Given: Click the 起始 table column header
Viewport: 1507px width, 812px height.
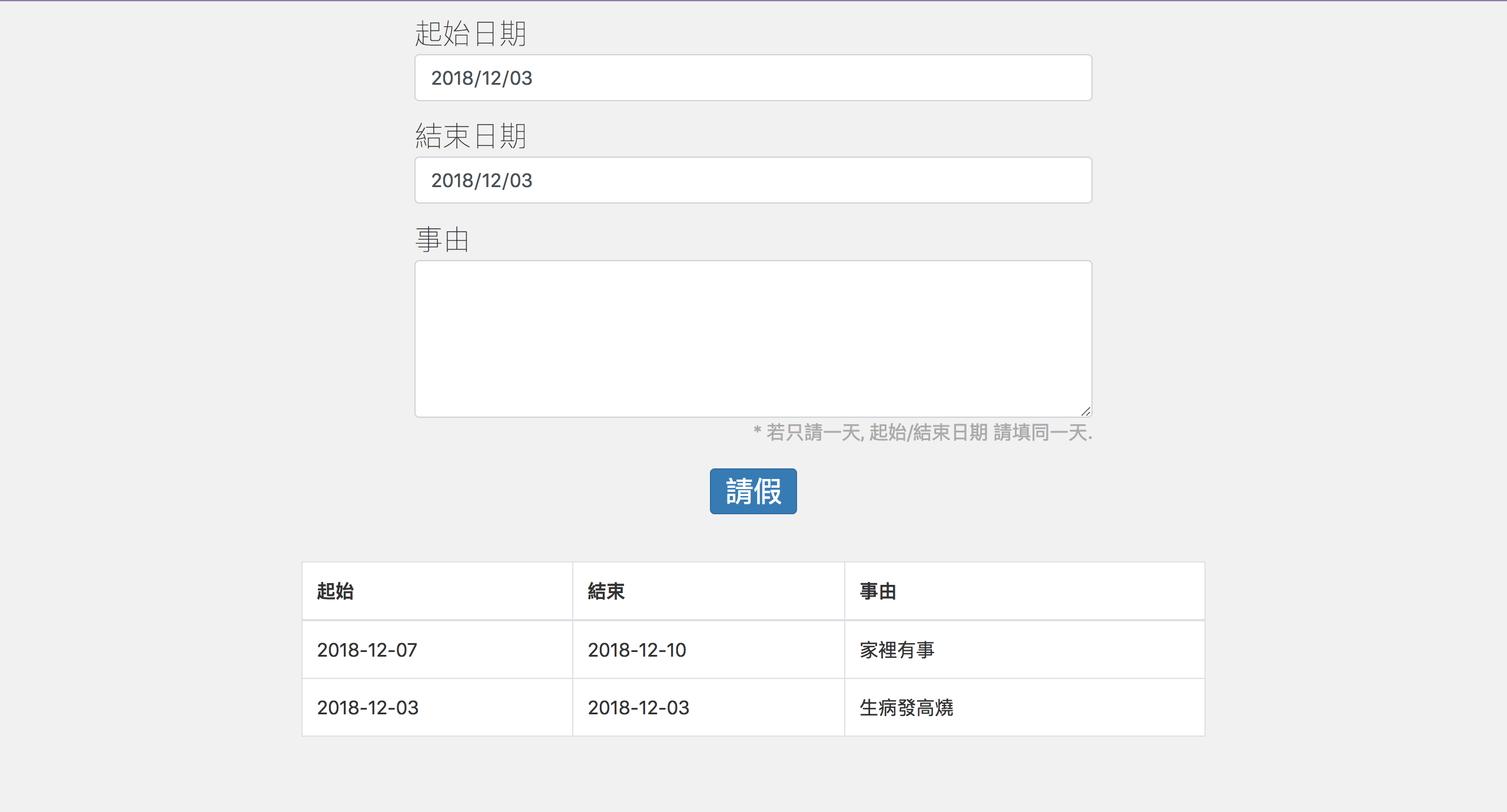Looking at the screenshot, I should tap(336, 591).
